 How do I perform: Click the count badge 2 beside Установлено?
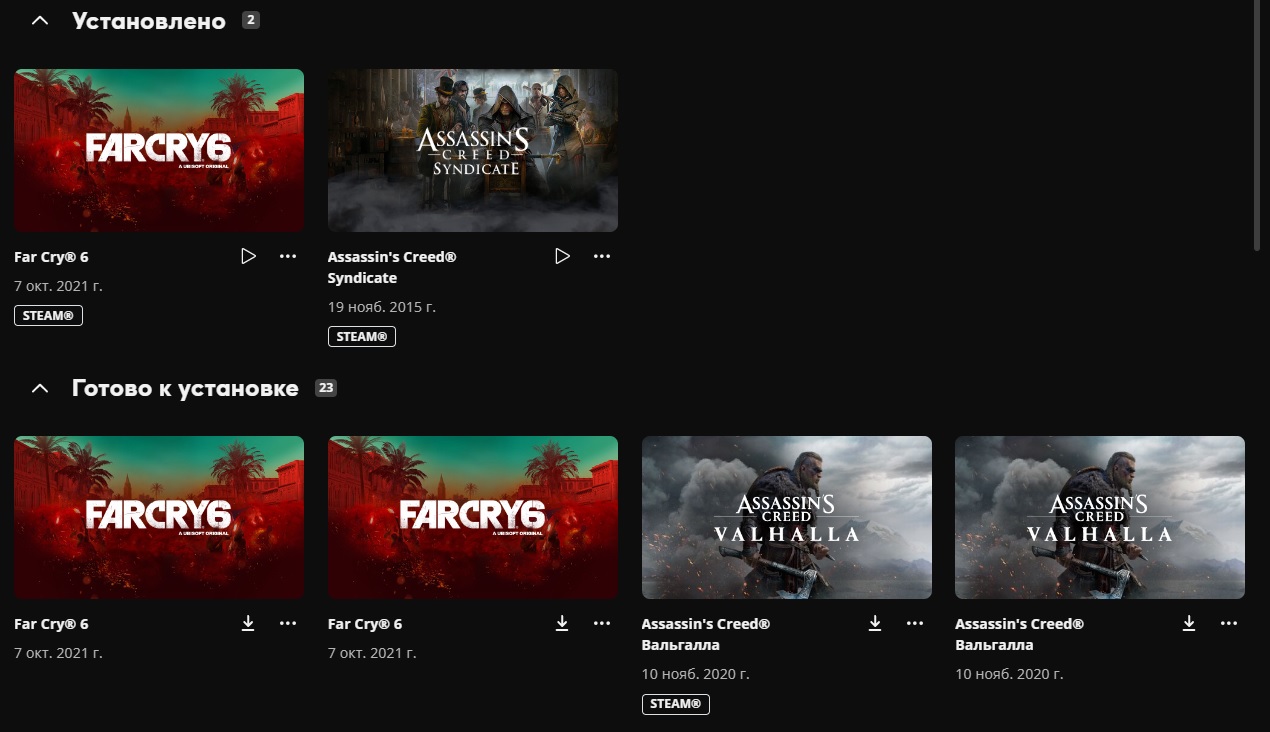pyautogui.click(x=251, y=20)
